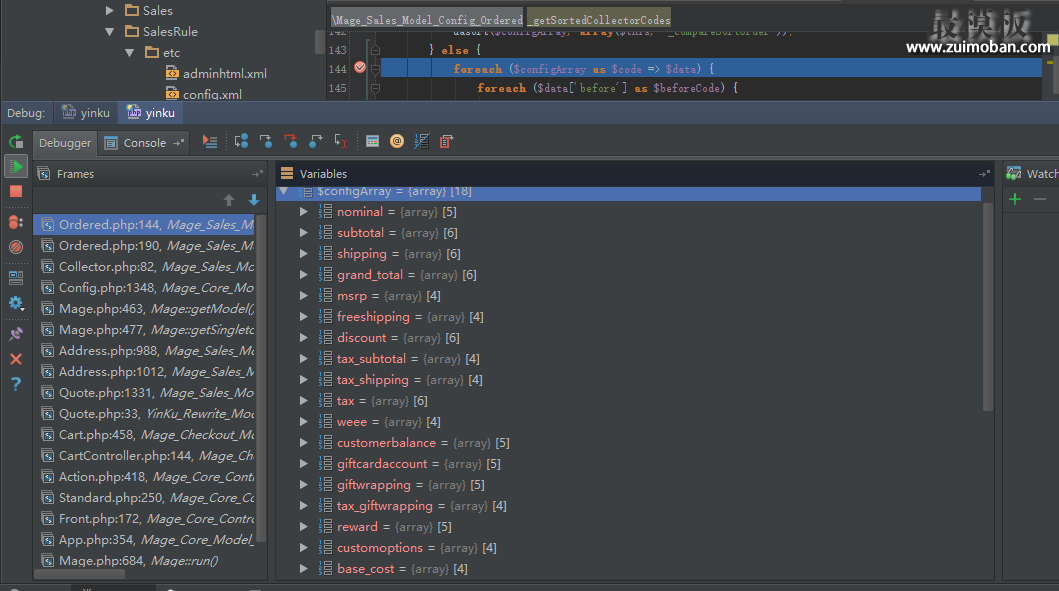Collapse the $configArray variable node
Image resolution: width=1059 pixels, height=591 pixels.
(284, 191)
